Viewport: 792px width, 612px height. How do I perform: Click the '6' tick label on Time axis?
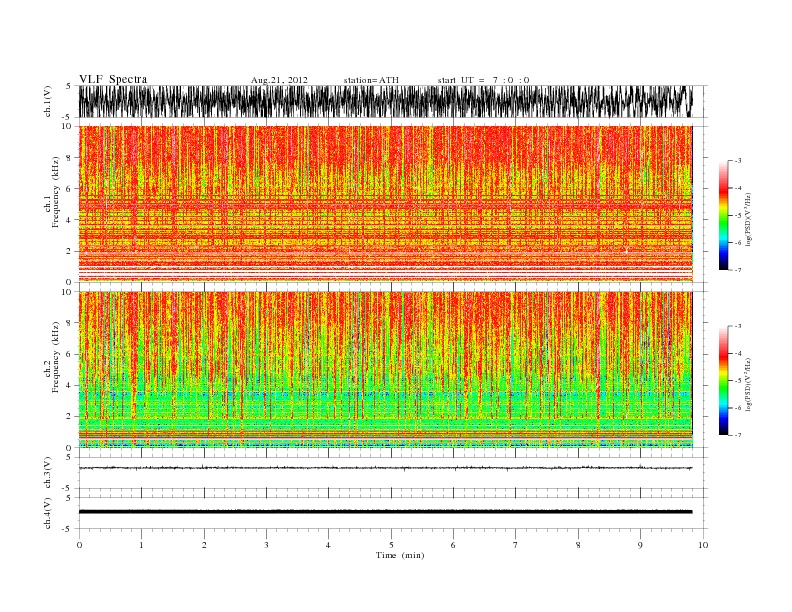454,545
